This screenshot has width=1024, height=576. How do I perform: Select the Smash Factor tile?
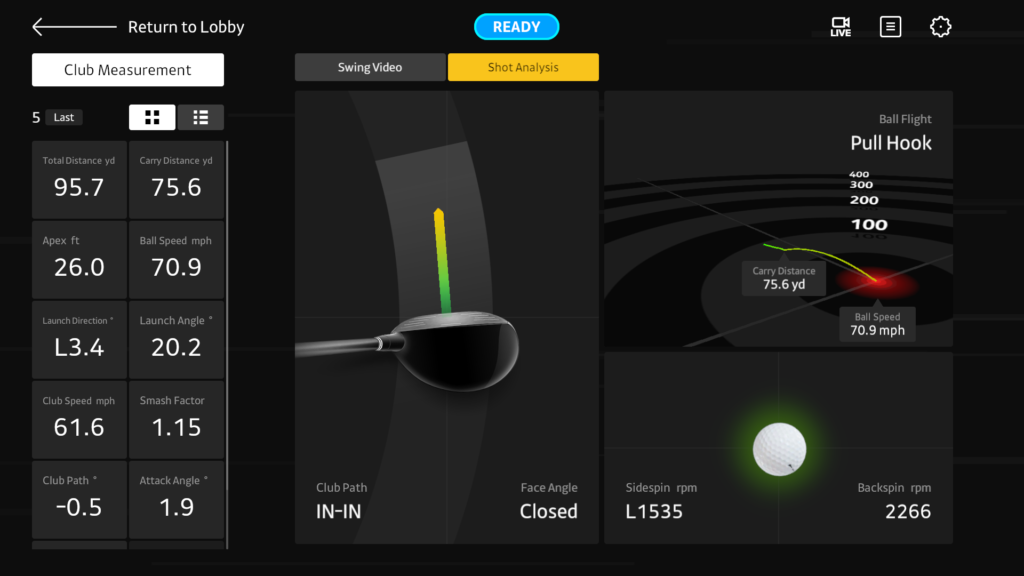(177, 419)
